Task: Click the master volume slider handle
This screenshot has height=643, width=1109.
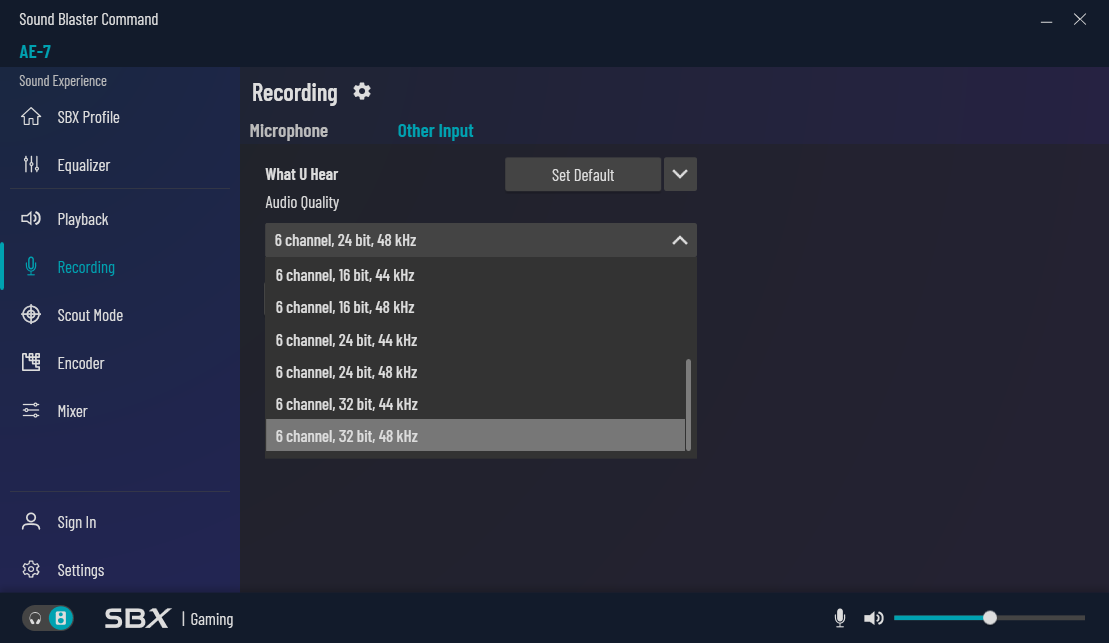Action: tap(990, 618)
